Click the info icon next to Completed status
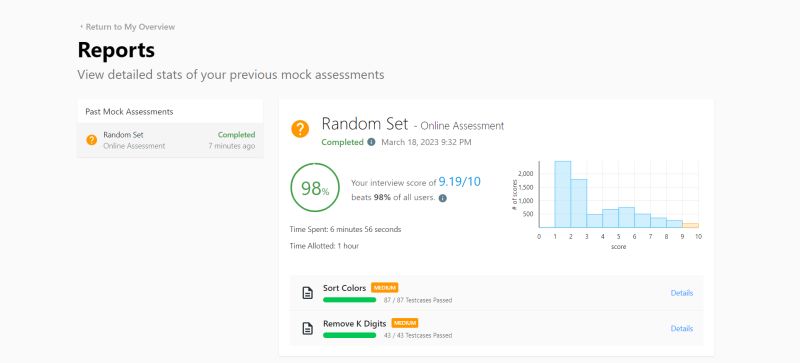This screenshot has width=800, height=363. 371,142
